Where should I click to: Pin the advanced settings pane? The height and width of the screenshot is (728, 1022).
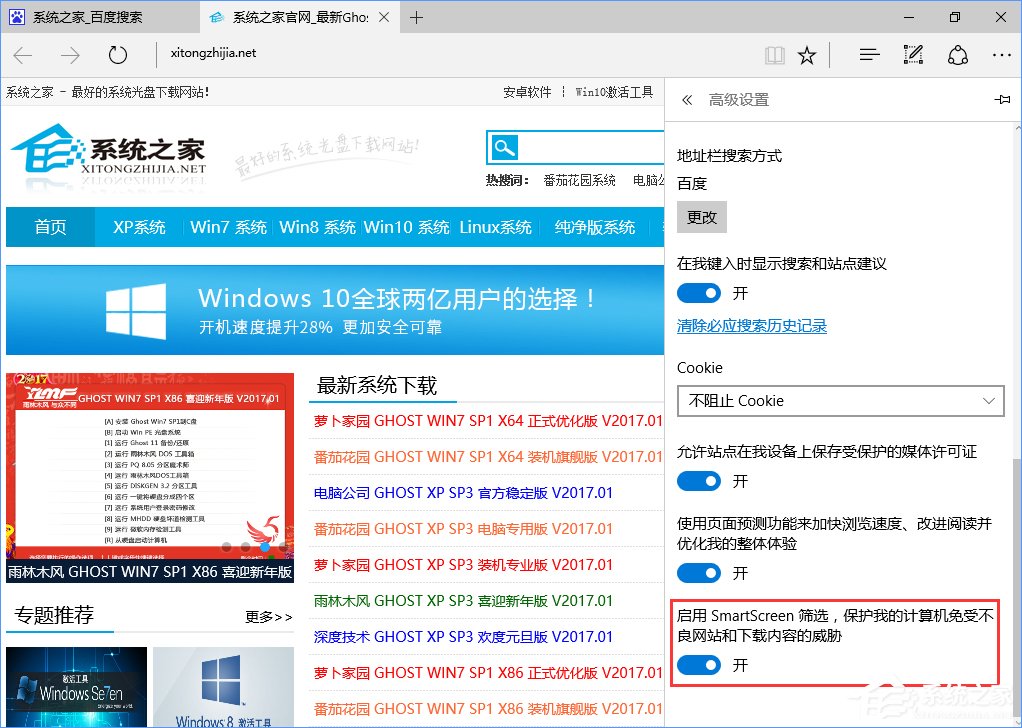click(x=1004, y=99)
